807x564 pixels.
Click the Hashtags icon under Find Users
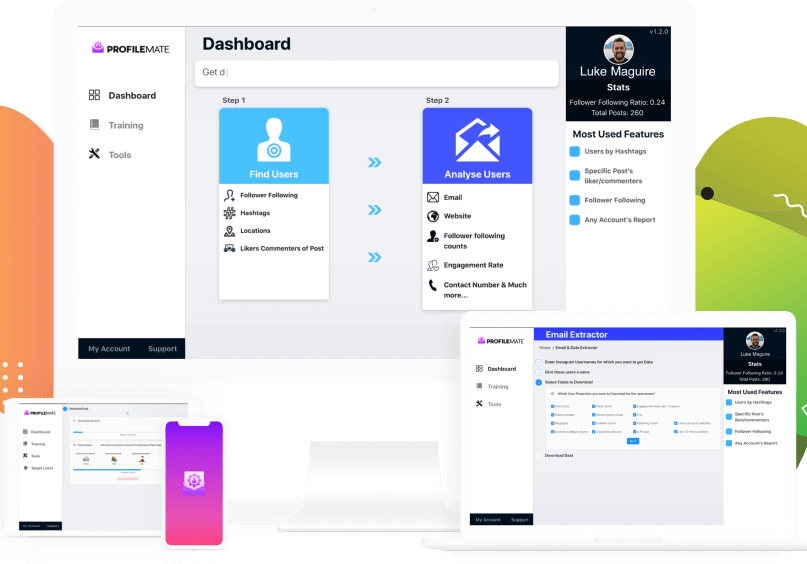point(230,213)
